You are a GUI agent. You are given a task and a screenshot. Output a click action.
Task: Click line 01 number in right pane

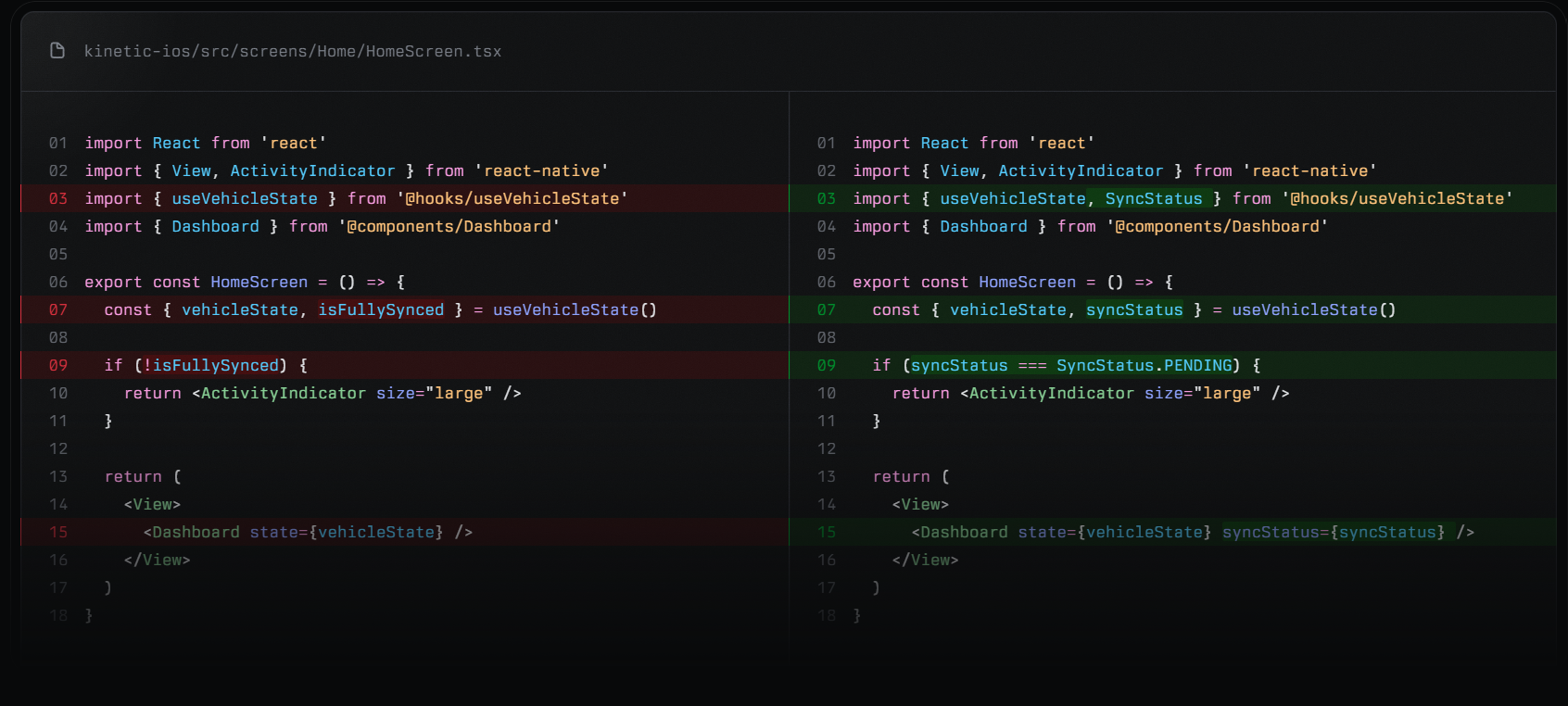tap(827, 143)
